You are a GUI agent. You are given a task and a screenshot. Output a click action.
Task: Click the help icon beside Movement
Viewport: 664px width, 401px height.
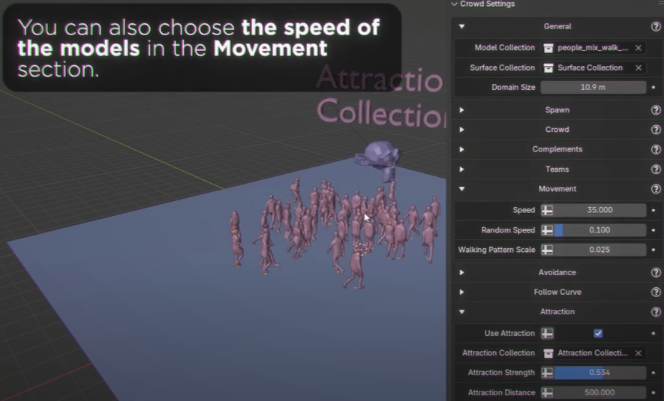pyautogui.click(x=656, y=189)
